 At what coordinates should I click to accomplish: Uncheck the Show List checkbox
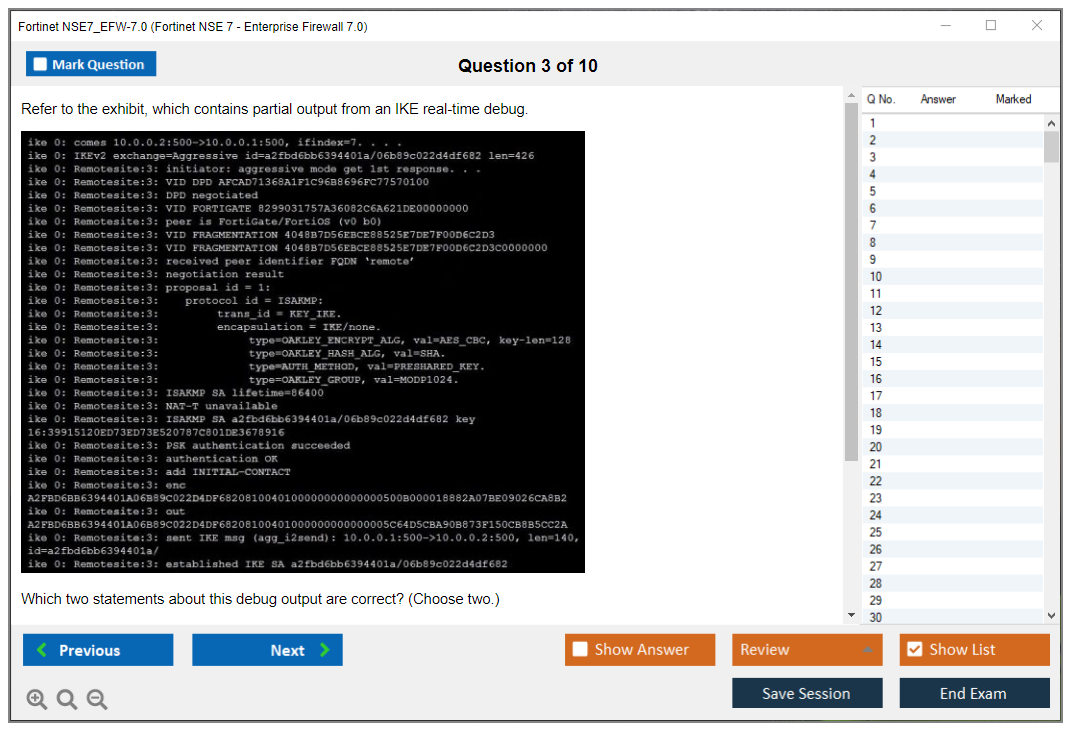coord(914,650)
